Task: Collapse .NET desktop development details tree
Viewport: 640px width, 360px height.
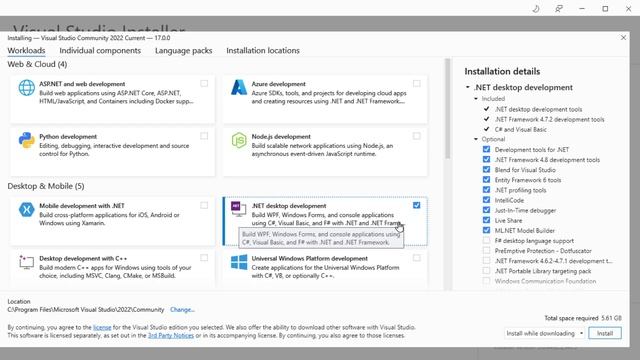Action: point(468,87)
